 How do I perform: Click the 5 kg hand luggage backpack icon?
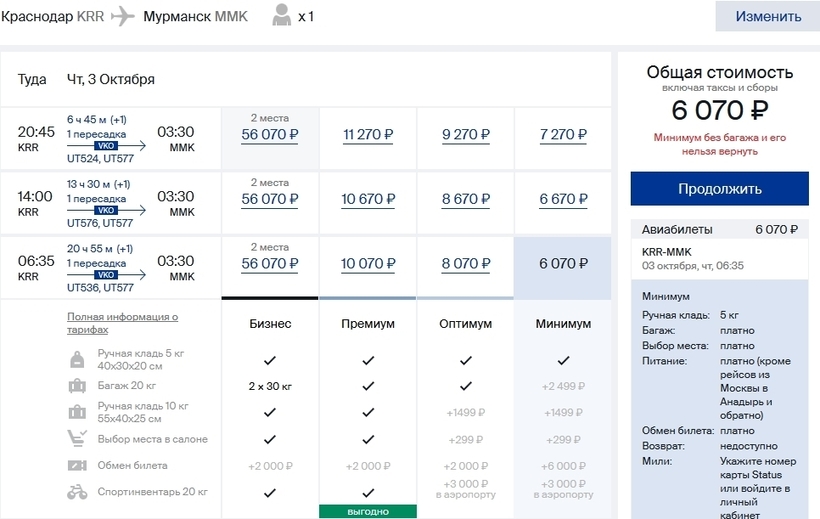(77, 360)
